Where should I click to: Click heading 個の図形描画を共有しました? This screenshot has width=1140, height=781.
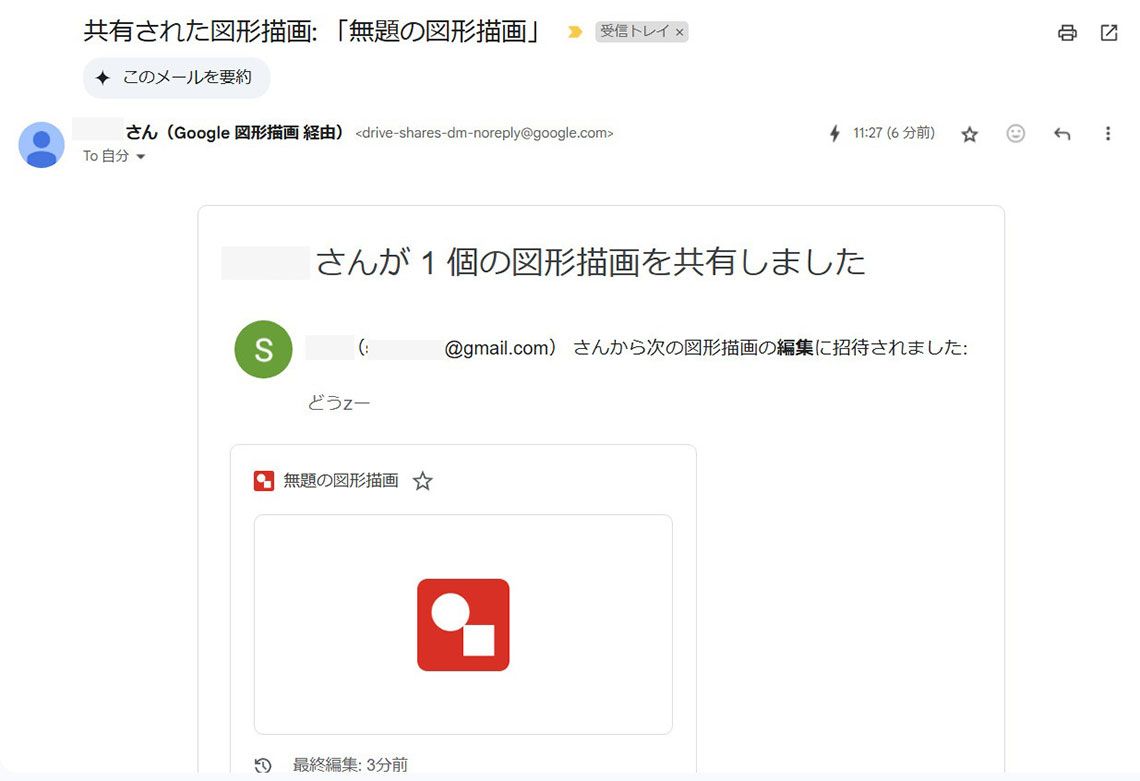click(656, 263)
